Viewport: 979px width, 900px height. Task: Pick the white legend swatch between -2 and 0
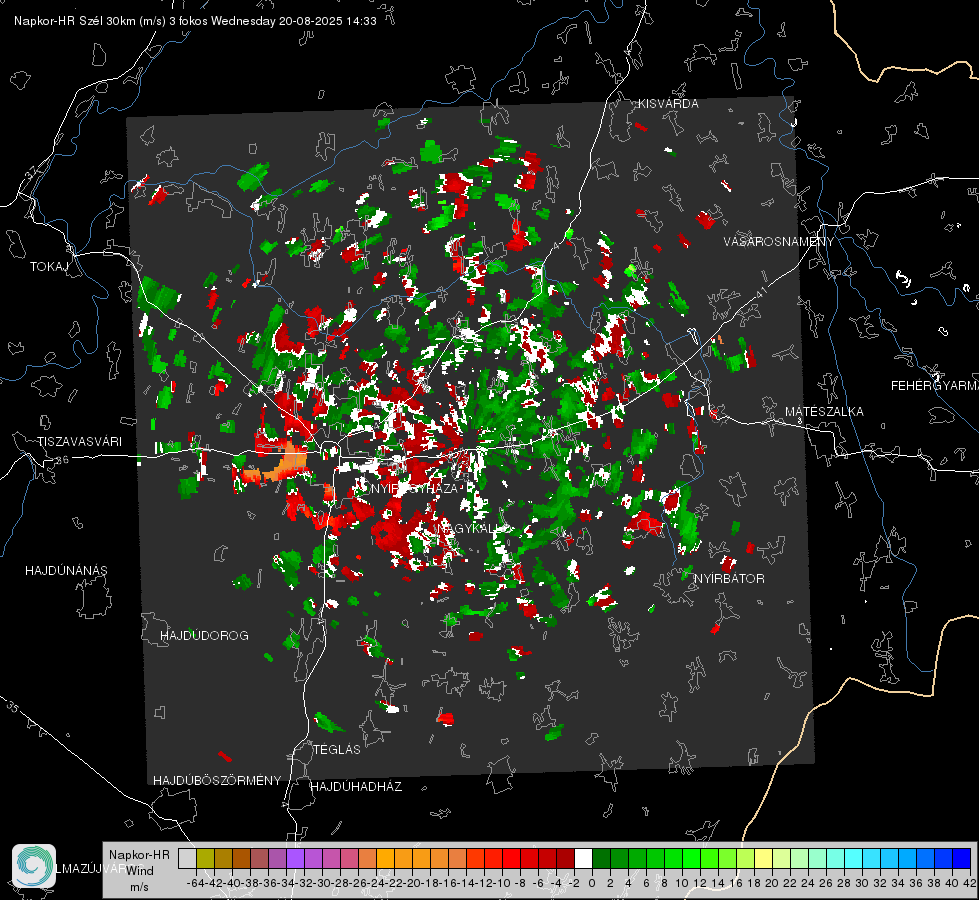(x=583, y=858)
